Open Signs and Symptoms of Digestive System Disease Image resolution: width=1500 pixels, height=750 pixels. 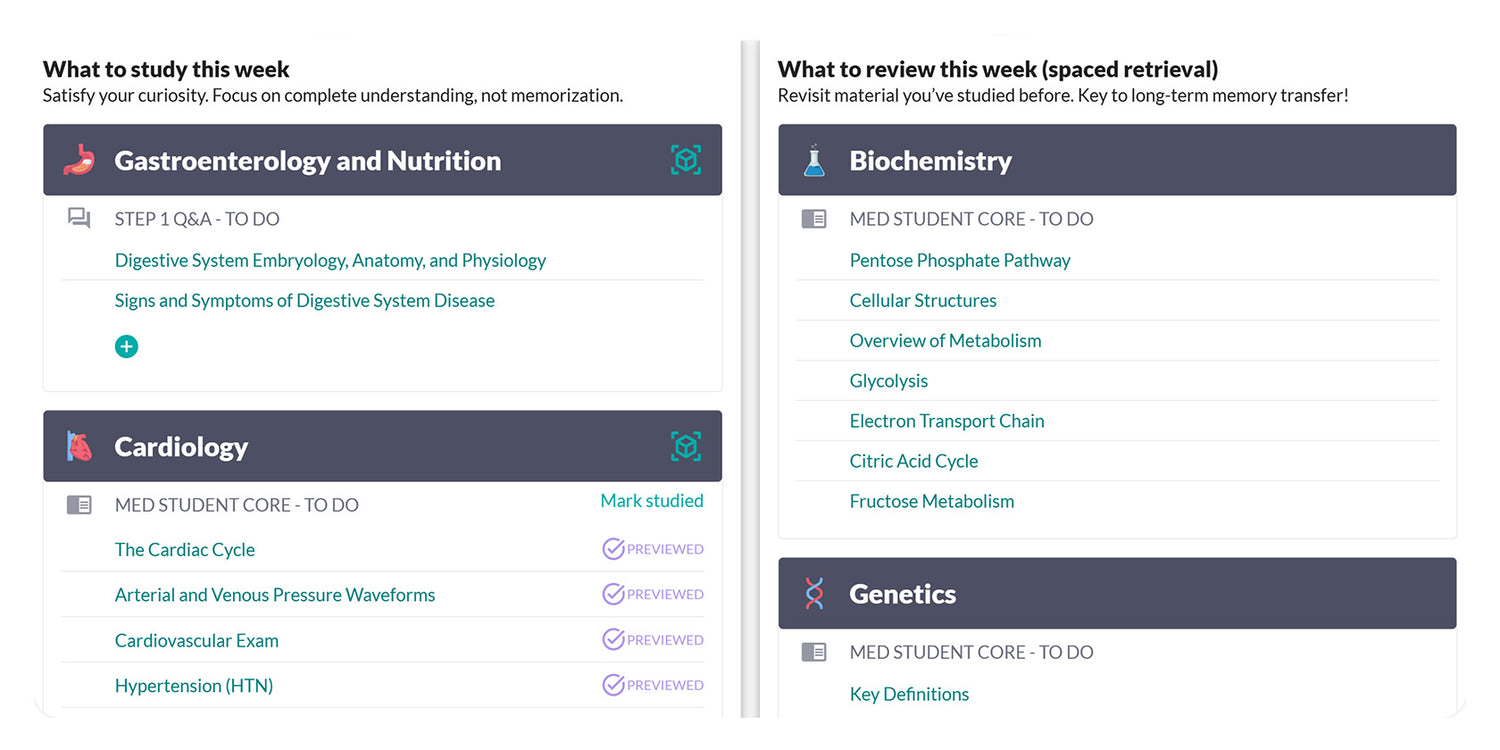(305, 300)
